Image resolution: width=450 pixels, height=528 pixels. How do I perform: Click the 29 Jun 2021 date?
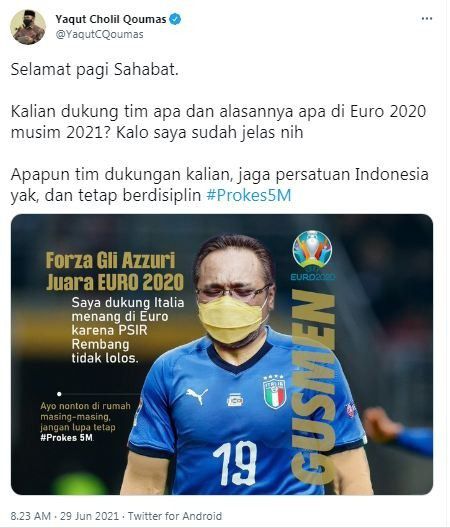tap(90, 516)
